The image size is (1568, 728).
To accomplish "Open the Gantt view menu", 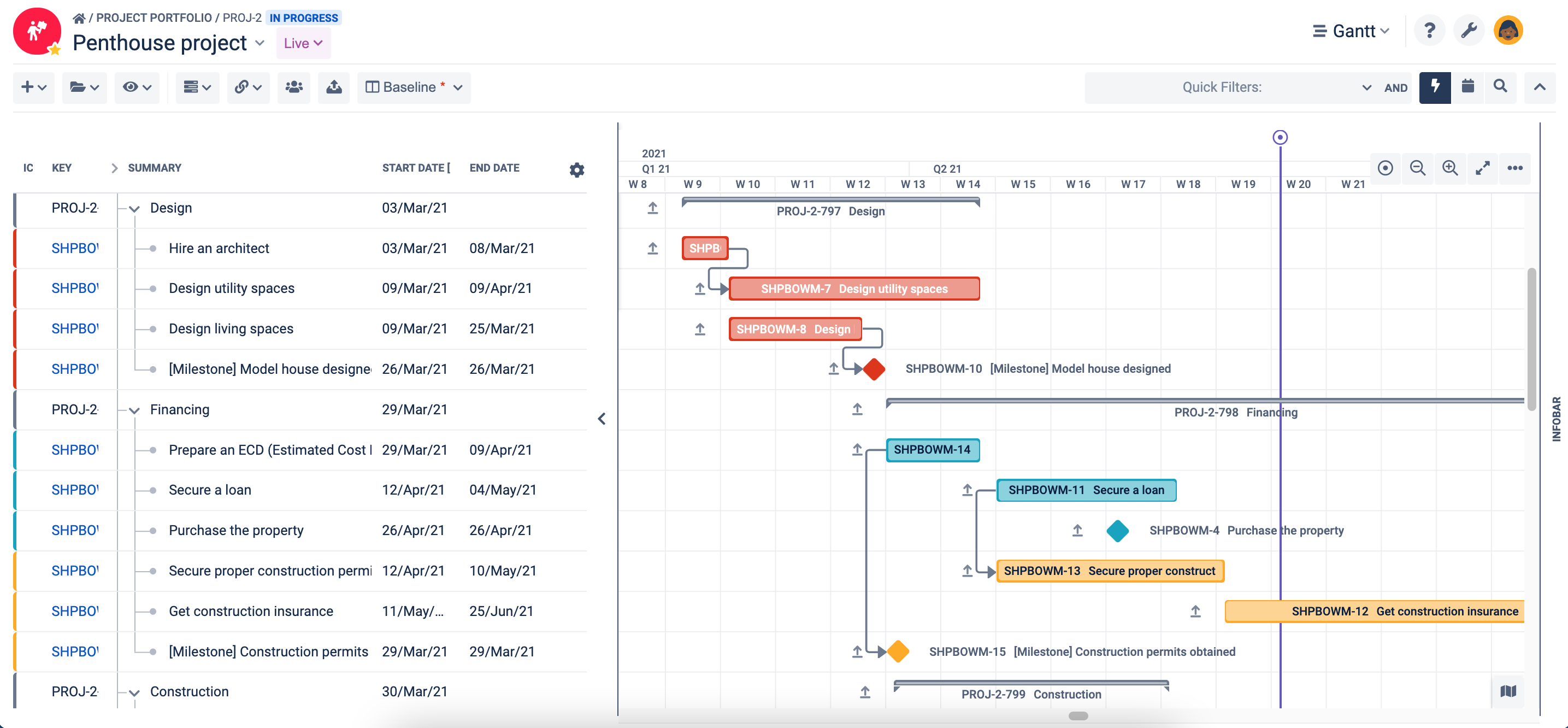I will click(x=1350, y=31).
